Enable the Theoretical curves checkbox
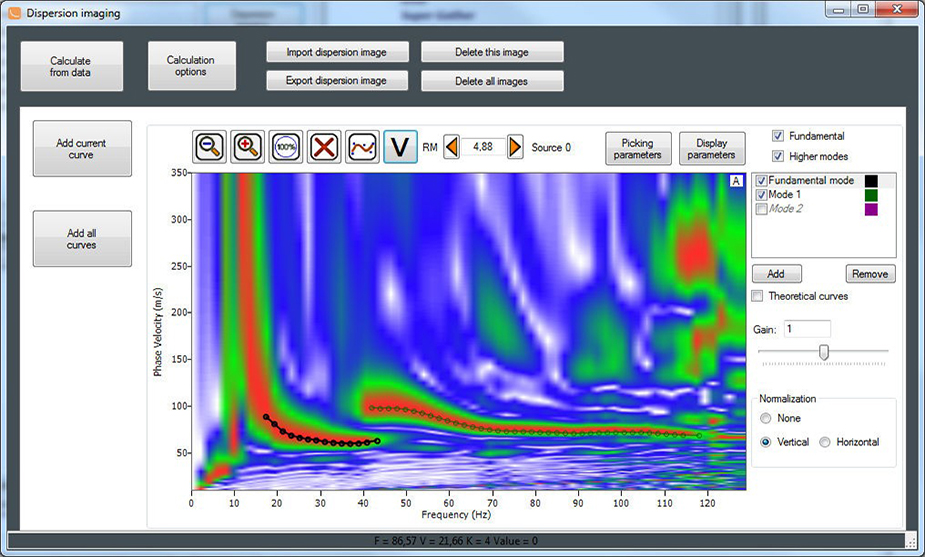This screenshot has height=557, width=925. (x=758, y=296)
